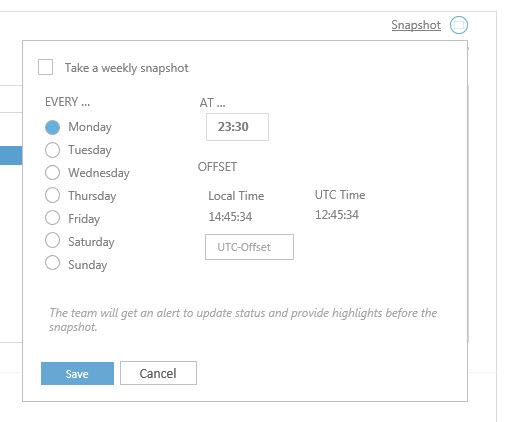The height and width of the screenshot is (422, 507).
Task: Choose Tuesday as snapshot day
Action: click(52, 150)
